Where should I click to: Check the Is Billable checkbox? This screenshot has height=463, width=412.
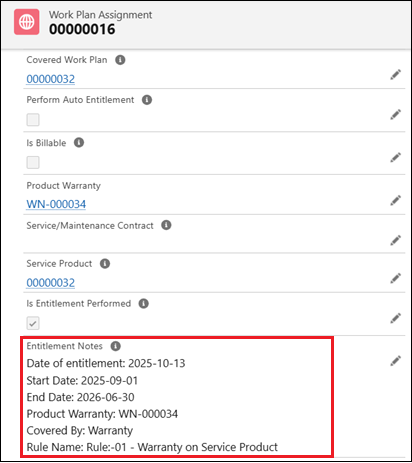33,162
